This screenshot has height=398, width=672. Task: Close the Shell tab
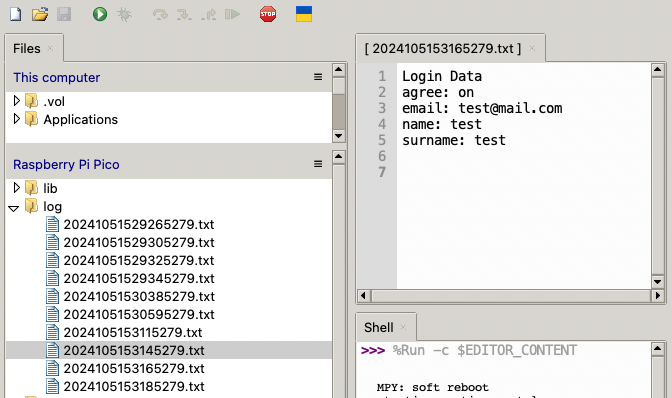403,327
